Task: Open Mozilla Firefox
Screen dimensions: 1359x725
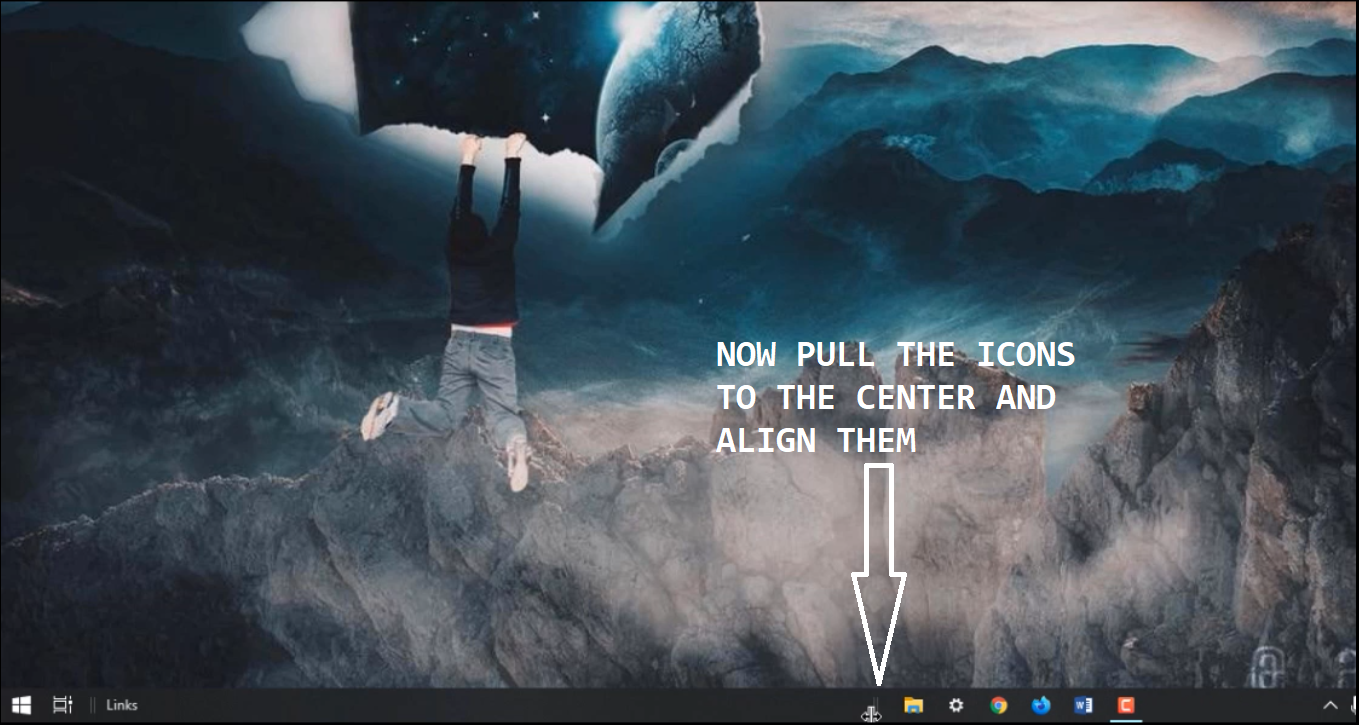Action: click(1040, 705)
